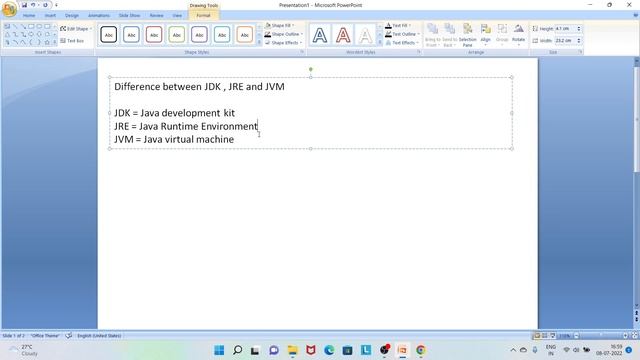This screenshot has height=360, width=640.
Task: Click the 'Difference between JDK , JRE and JVM' heading
Action: [199, 87]
